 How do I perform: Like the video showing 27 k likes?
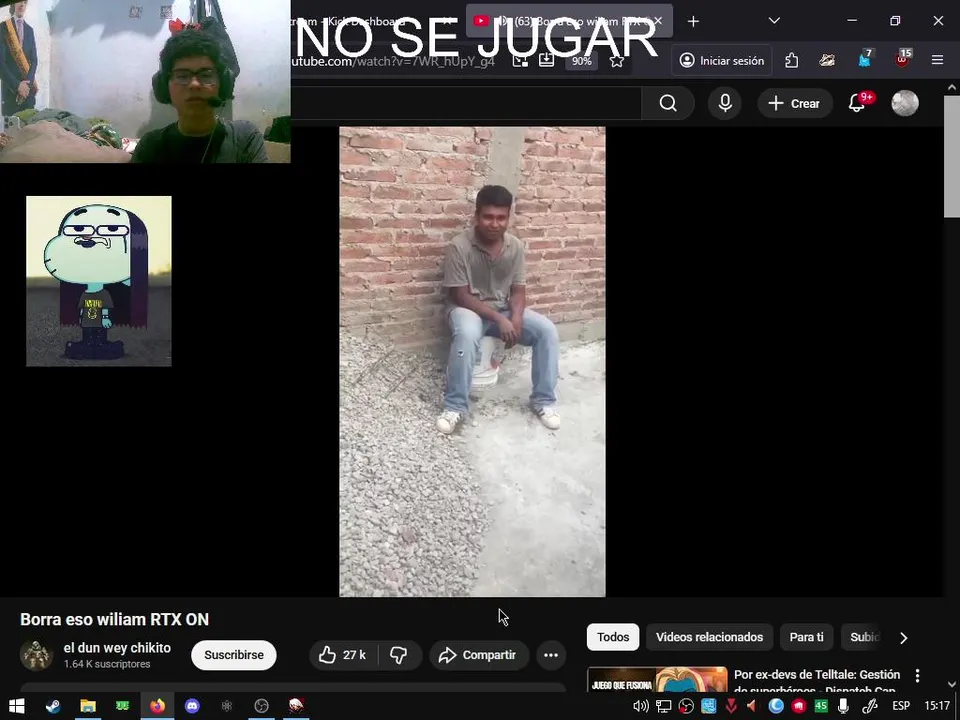[x=343, y=655]
